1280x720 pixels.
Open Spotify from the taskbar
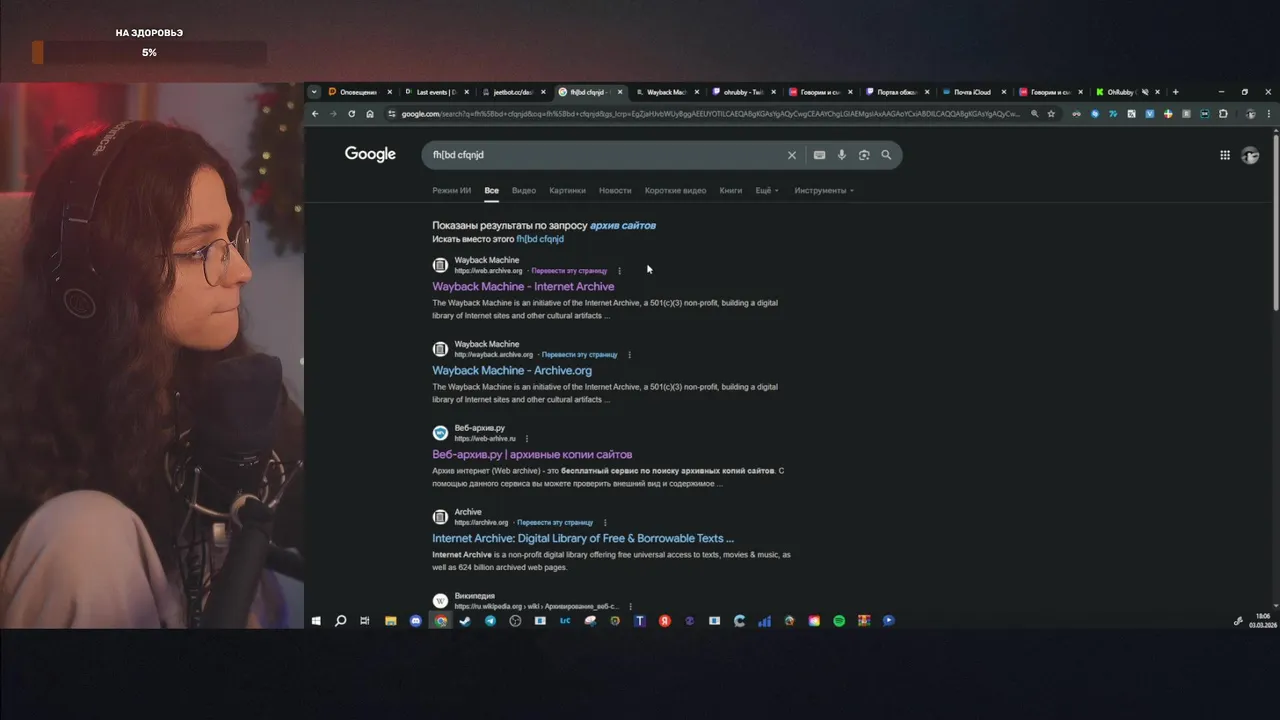click(839, 621)
